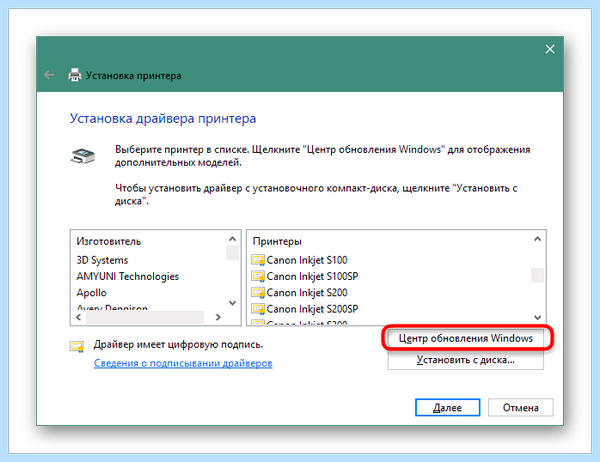Viewport: 600px width, 462px height.
Task: Click the driver icon for Canon Inkjet S200
Action: (258, 292)
